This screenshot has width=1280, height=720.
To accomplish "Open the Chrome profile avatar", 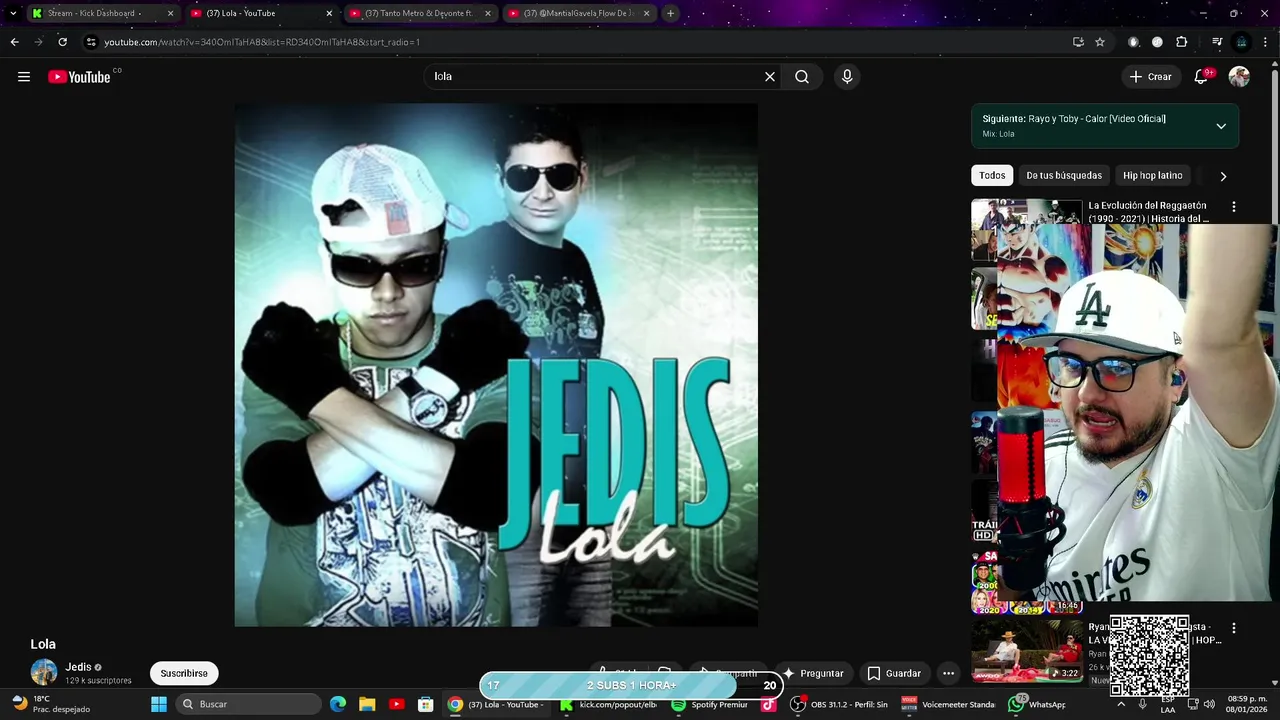I will point(1241,42).
